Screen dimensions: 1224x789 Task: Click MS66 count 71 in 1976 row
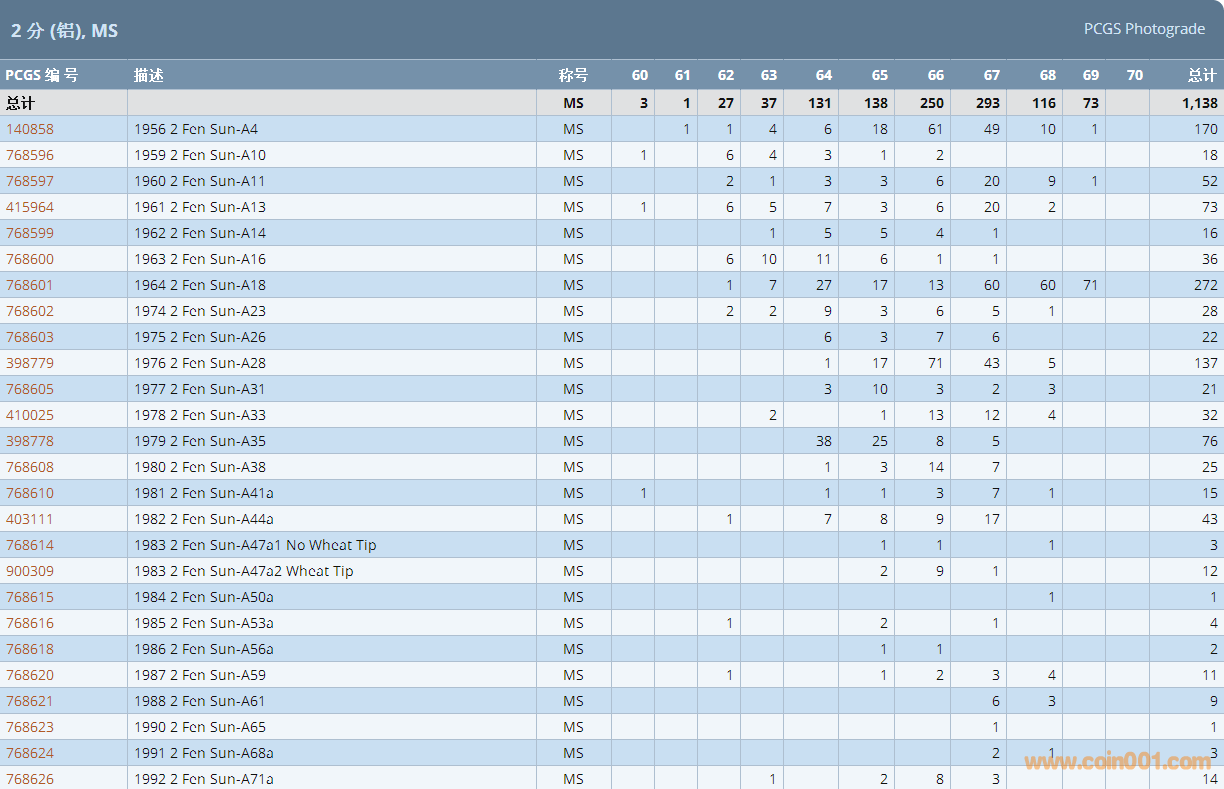[x=935, y=363]
